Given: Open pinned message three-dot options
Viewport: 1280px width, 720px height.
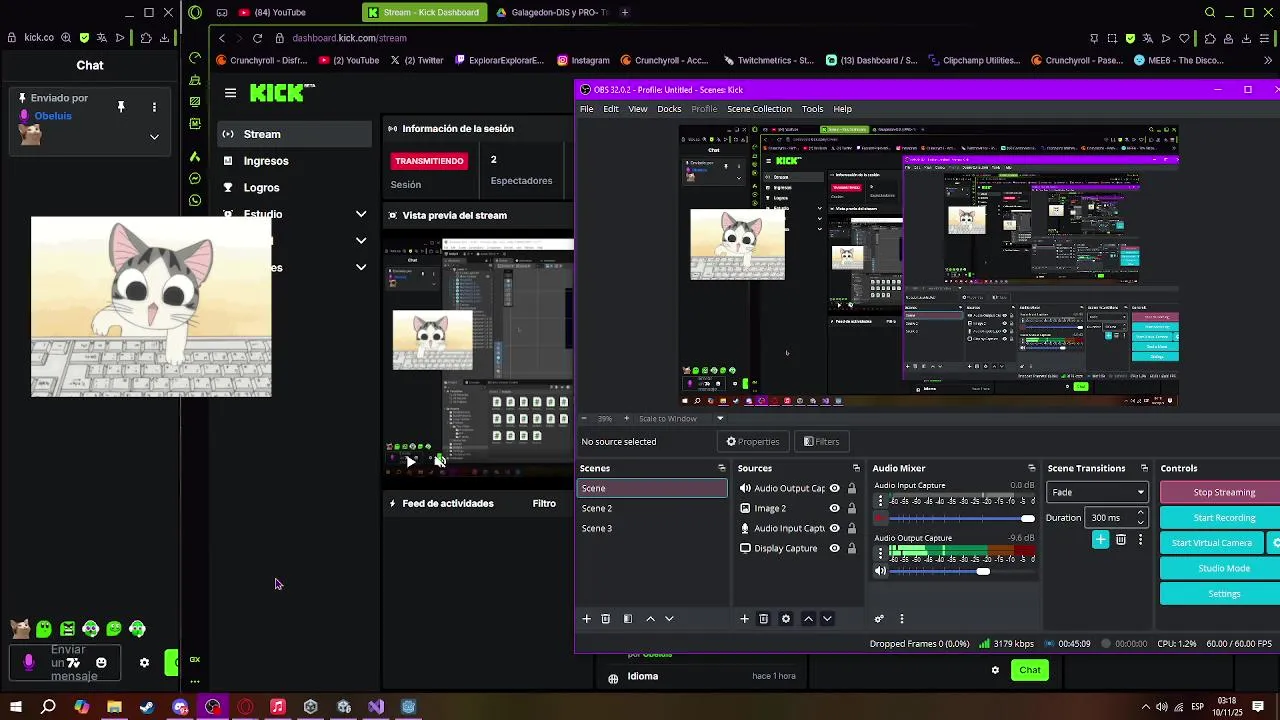Looking at the screenshot, I should click(x=154, y=107).
